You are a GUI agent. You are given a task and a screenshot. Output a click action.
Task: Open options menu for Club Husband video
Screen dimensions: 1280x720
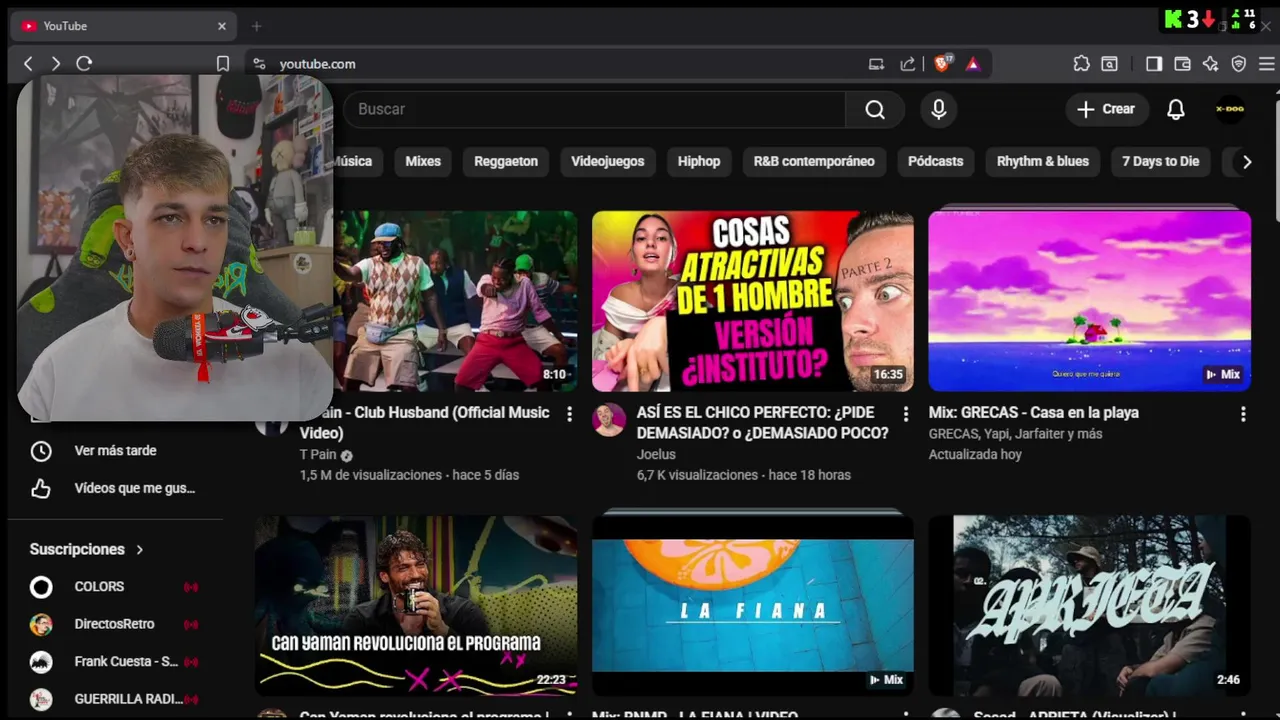[569, 413]
